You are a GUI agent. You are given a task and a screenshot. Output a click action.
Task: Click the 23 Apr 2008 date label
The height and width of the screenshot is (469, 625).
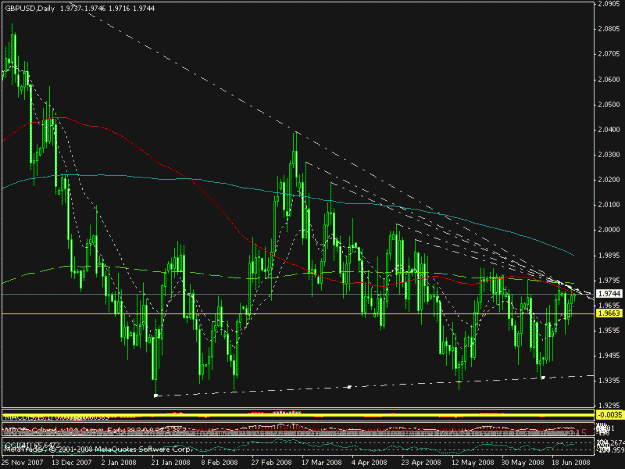click(x=421, y=463)
